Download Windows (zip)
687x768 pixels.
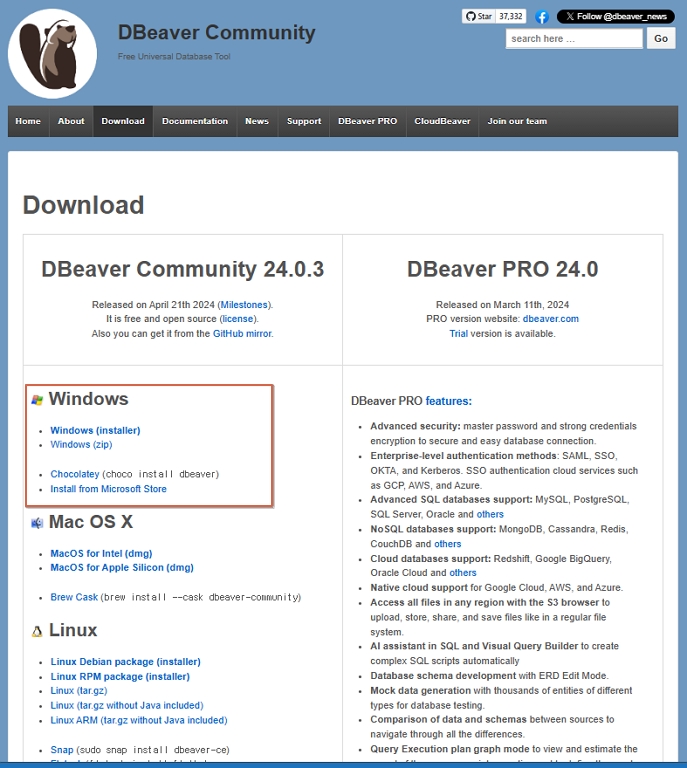click(81, 445)
